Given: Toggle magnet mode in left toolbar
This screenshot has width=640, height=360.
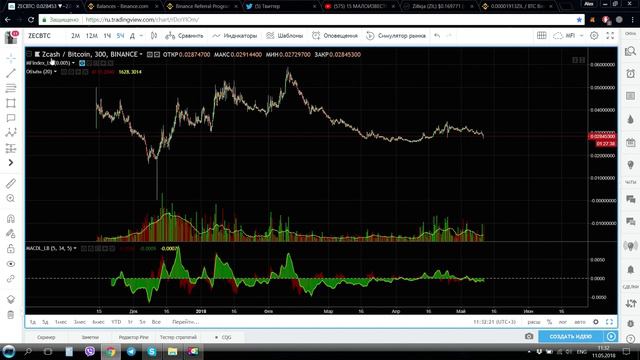Looking at the screenshot, I should point(11,218).
